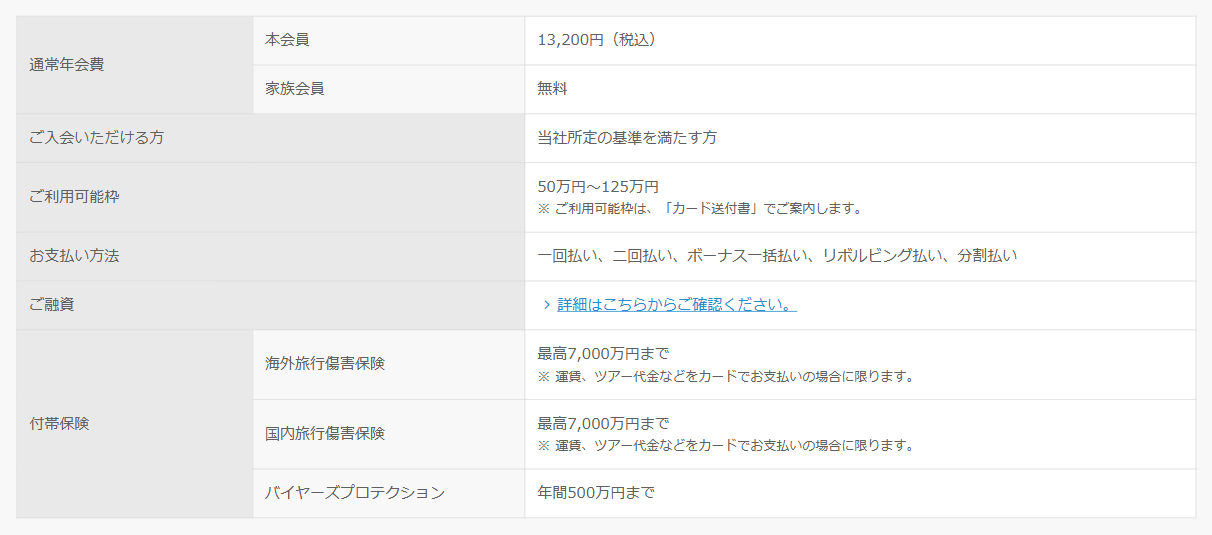Select the バイヤーズプロテクション label
The height and width of the screenshot is (535, 1212).
click(355, 493)
